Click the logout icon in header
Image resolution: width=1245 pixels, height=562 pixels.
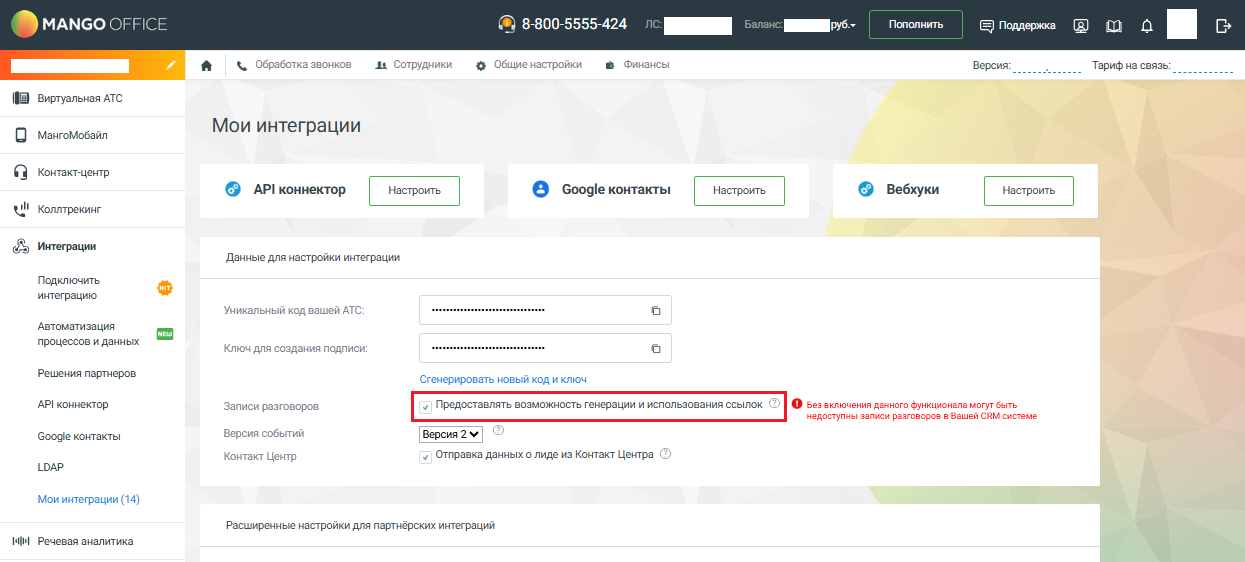point(1223,26)
